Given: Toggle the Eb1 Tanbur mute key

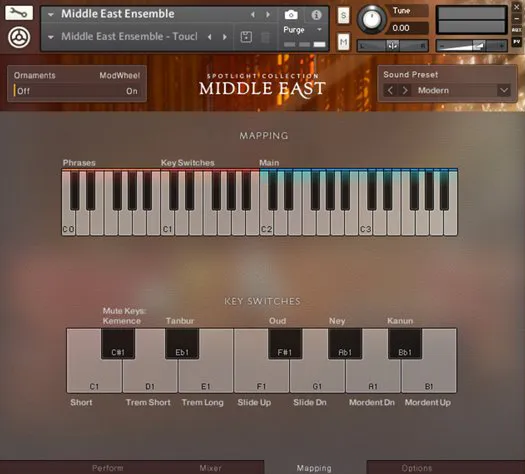Looking at the screenshot, I should pyautogui.click(x=182, y=344).
